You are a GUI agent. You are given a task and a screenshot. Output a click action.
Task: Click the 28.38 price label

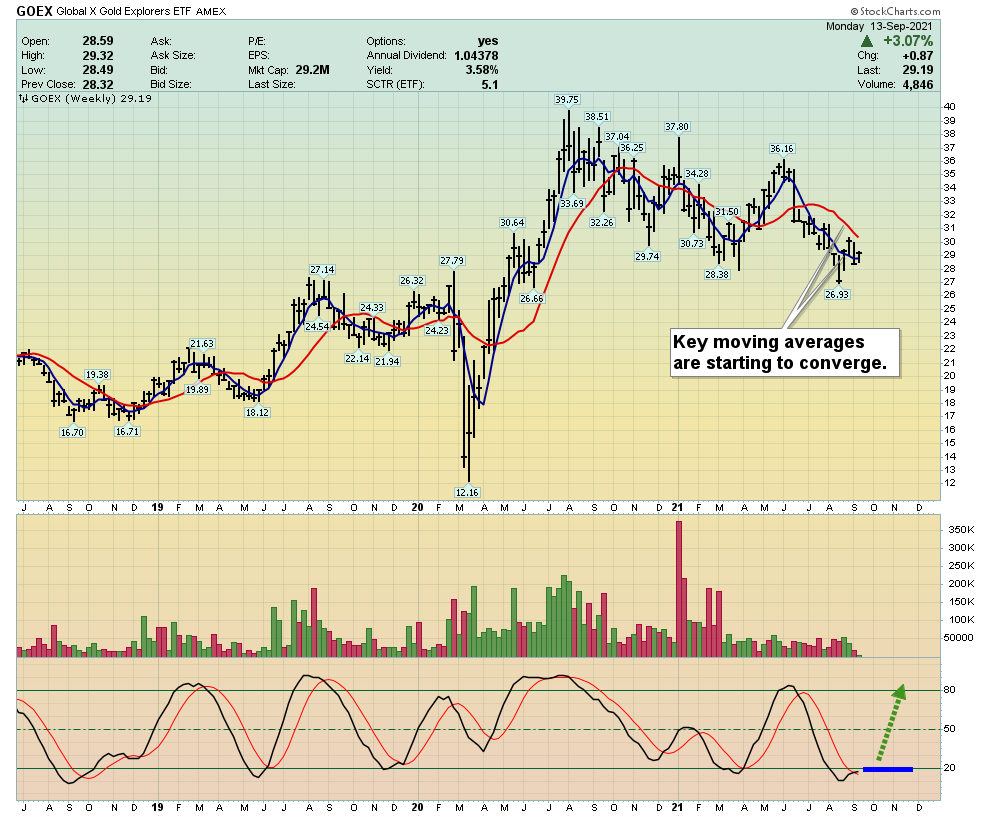717,275
